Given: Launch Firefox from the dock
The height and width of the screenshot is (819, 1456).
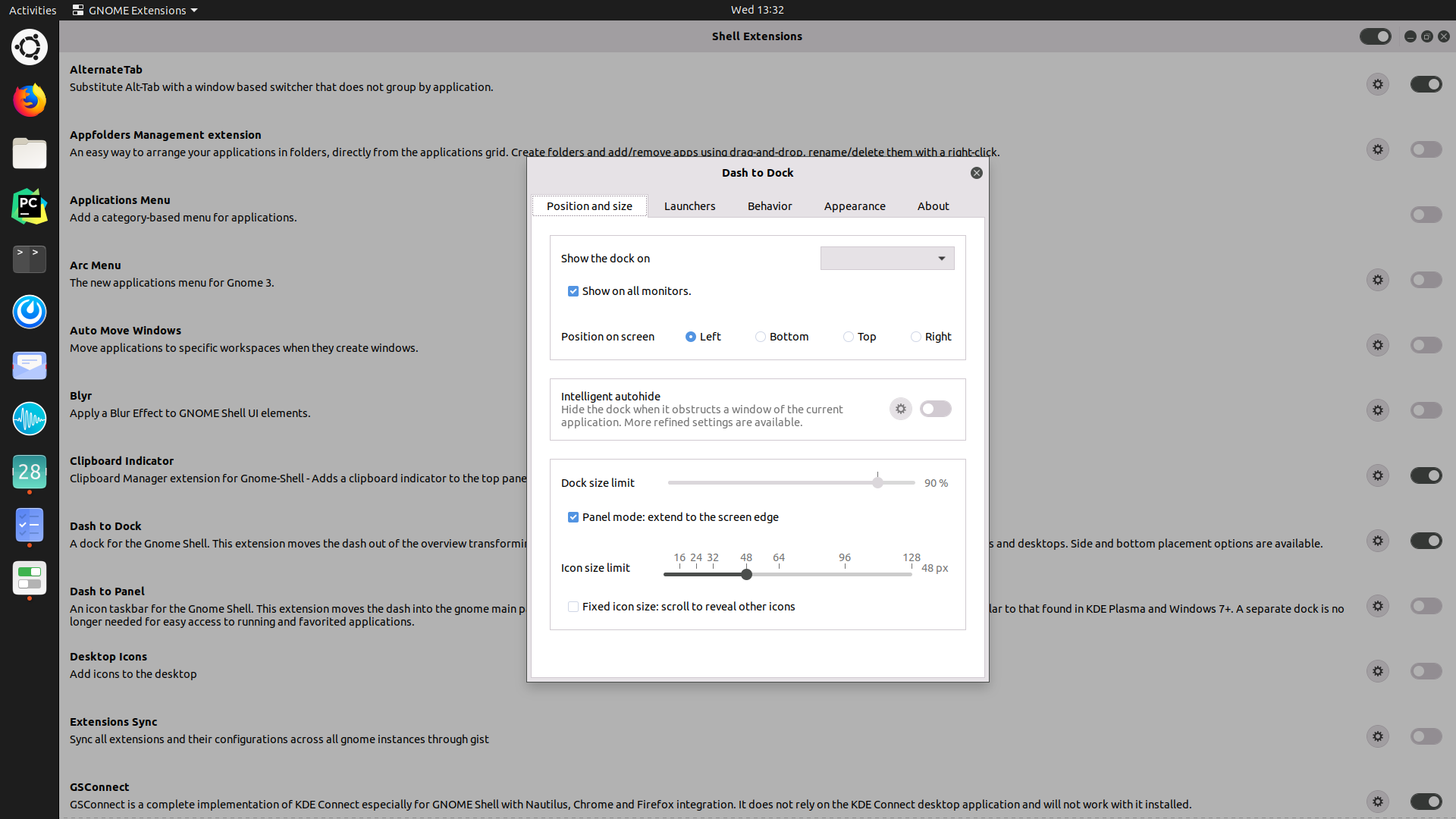Looking at the screenshot, I should [x=30, y=100].
